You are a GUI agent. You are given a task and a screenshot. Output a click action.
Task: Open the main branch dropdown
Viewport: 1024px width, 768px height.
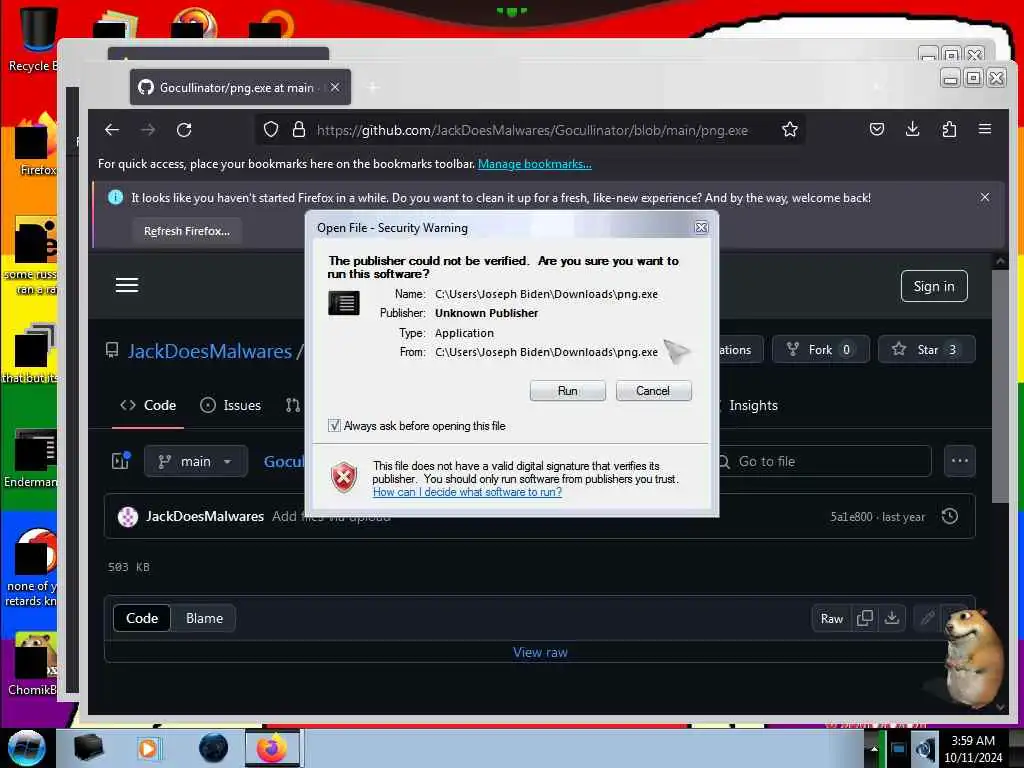(x=196, y=462)
